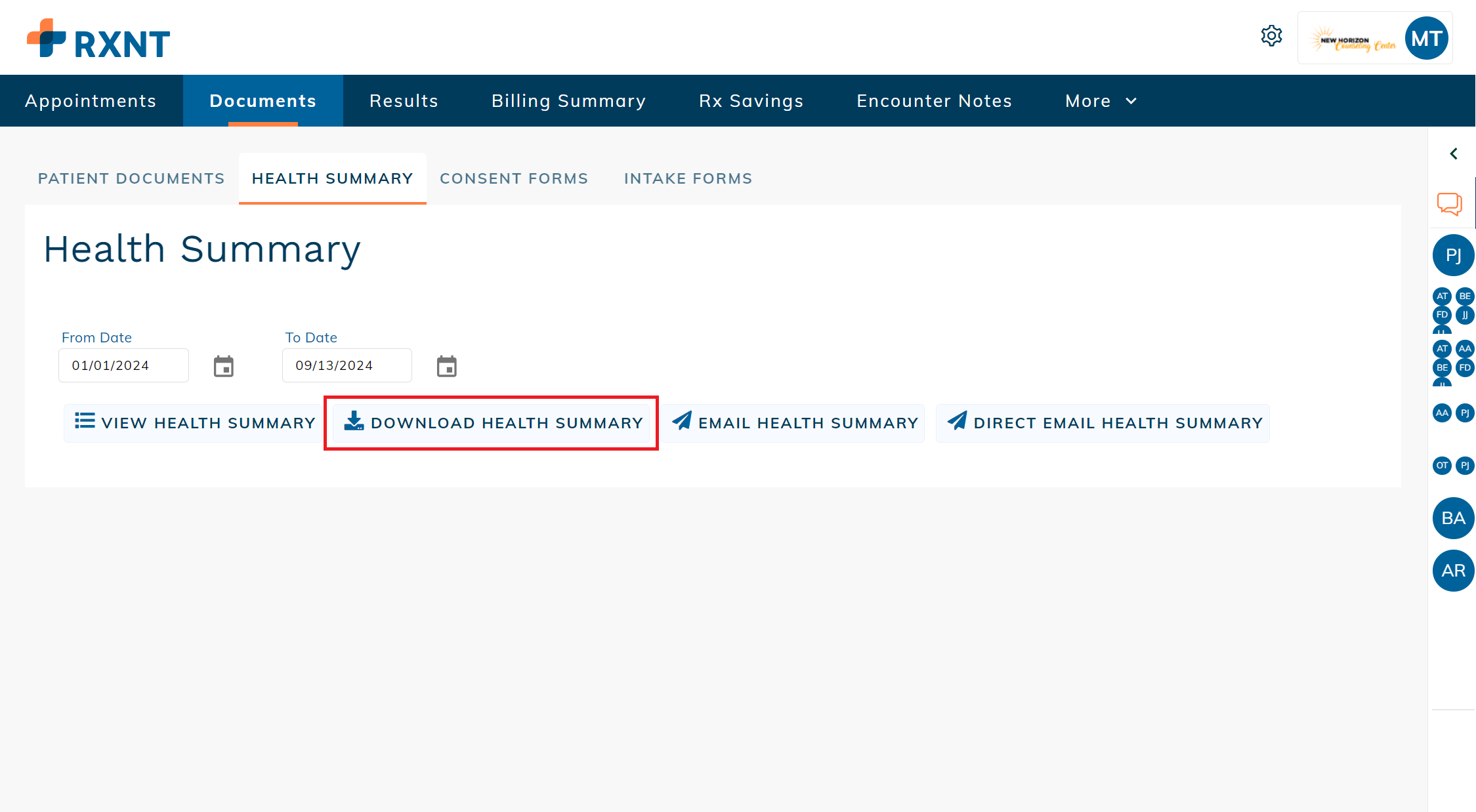Screen dimensions: 1476x812
Task: Open the chat messages icon
Action: coord(1449,203)
